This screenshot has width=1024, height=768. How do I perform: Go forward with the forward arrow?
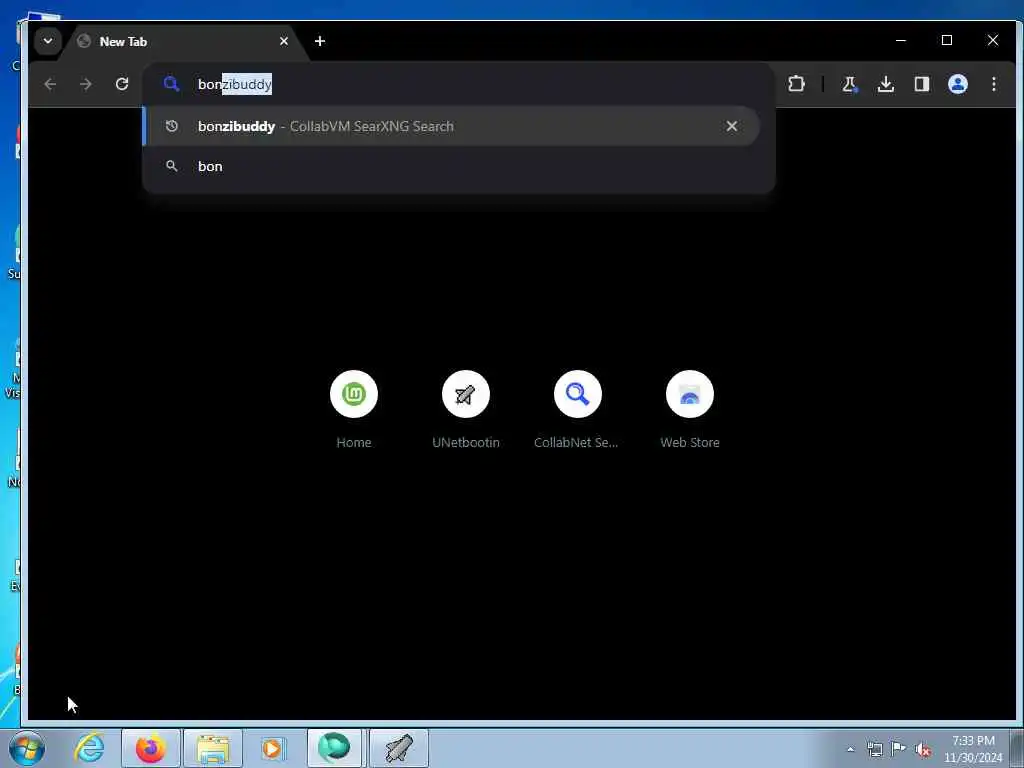(x=86, y=84)
